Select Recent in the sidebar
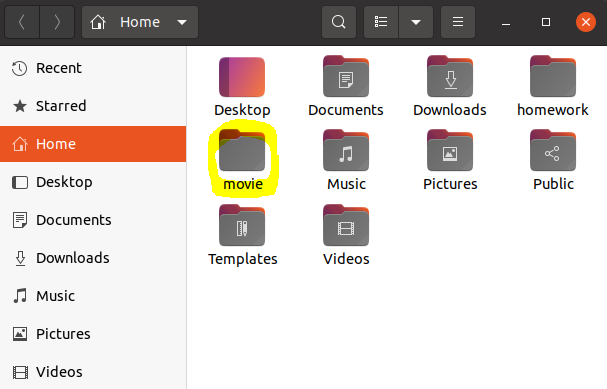This screenshot has height=389, width=607. pyautogui.click(x=93, y=68)
